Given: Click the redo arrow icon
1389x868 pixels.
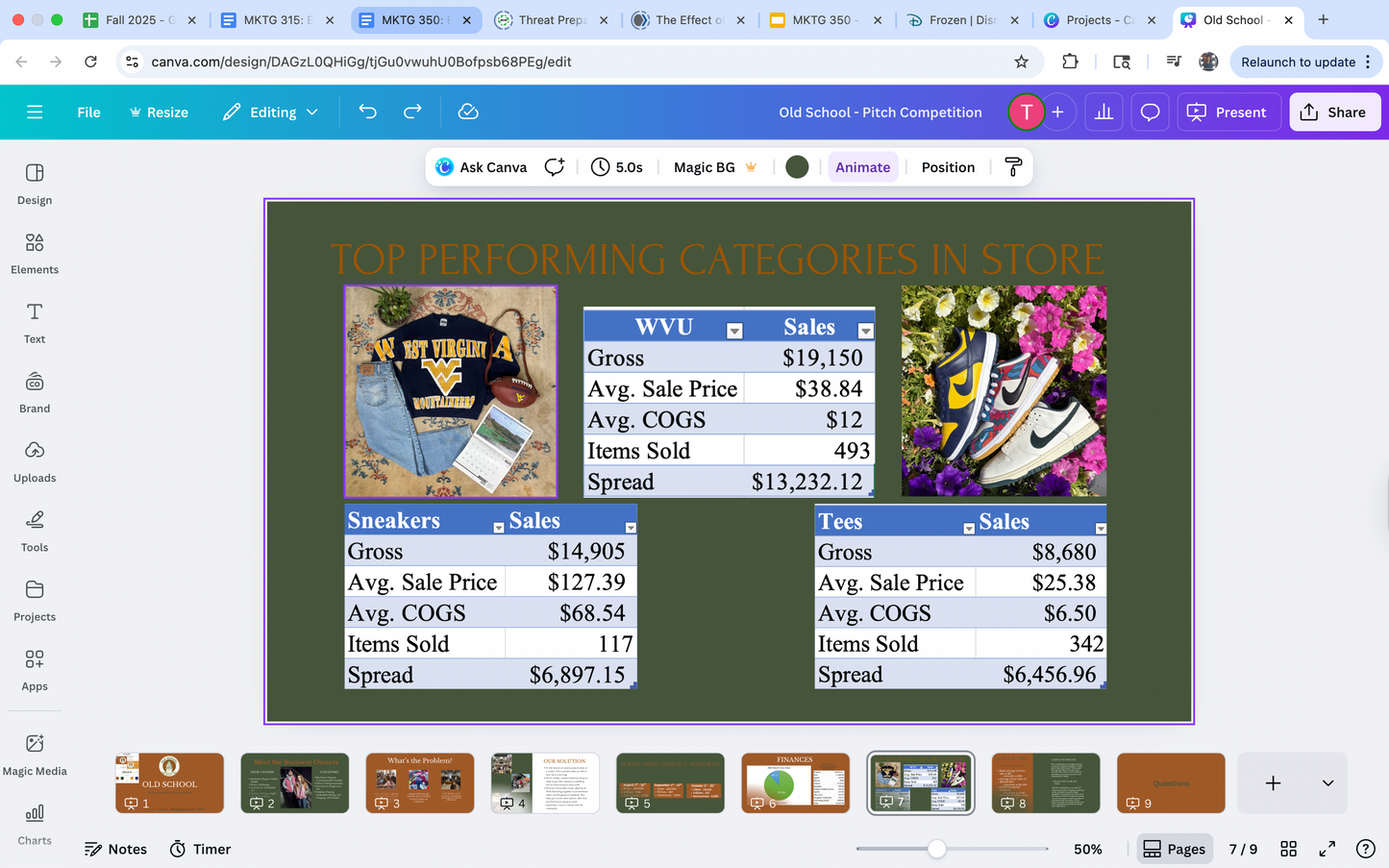Looking at the screenshot, I should point(412,112).
